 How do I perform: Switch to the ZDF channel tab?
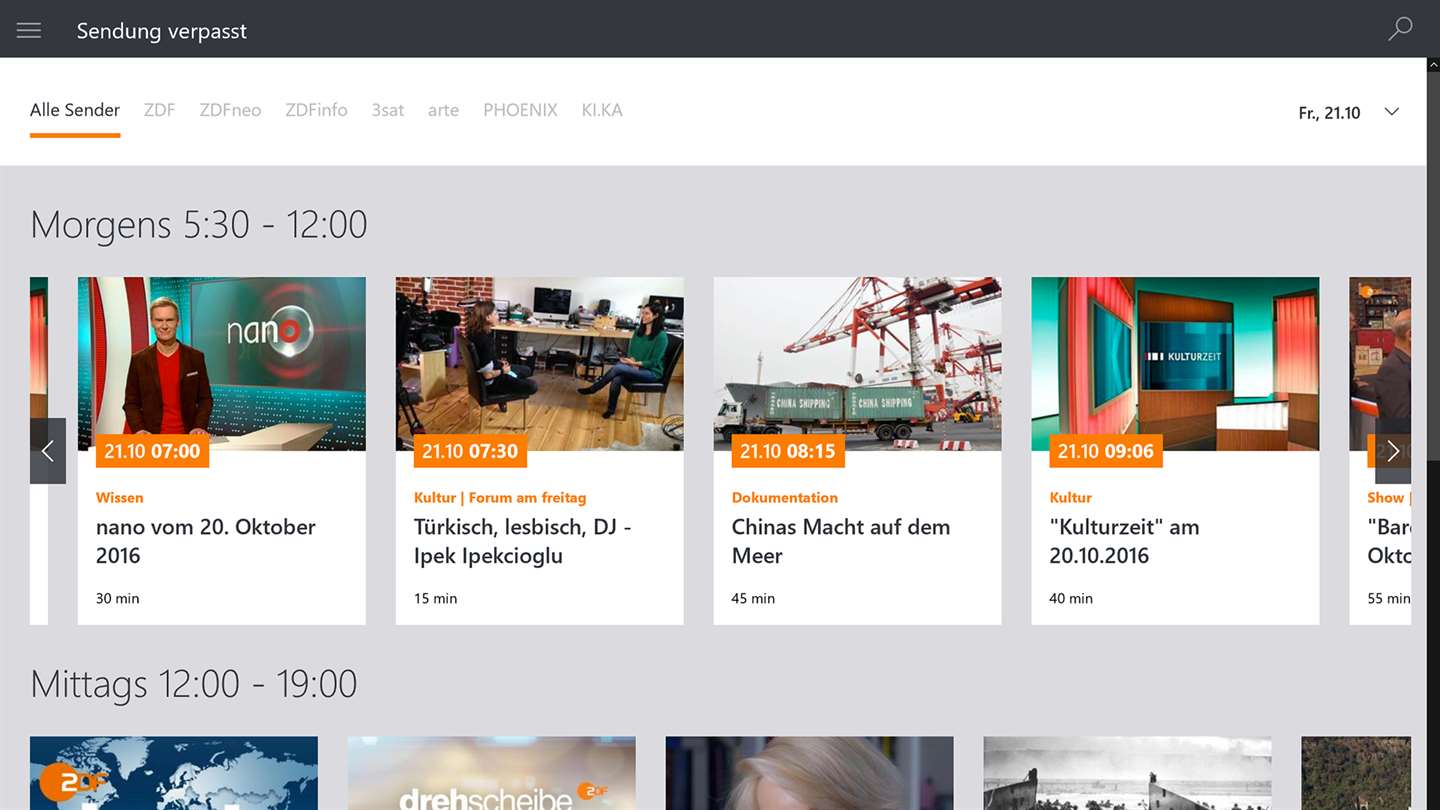tap(159, 110)
